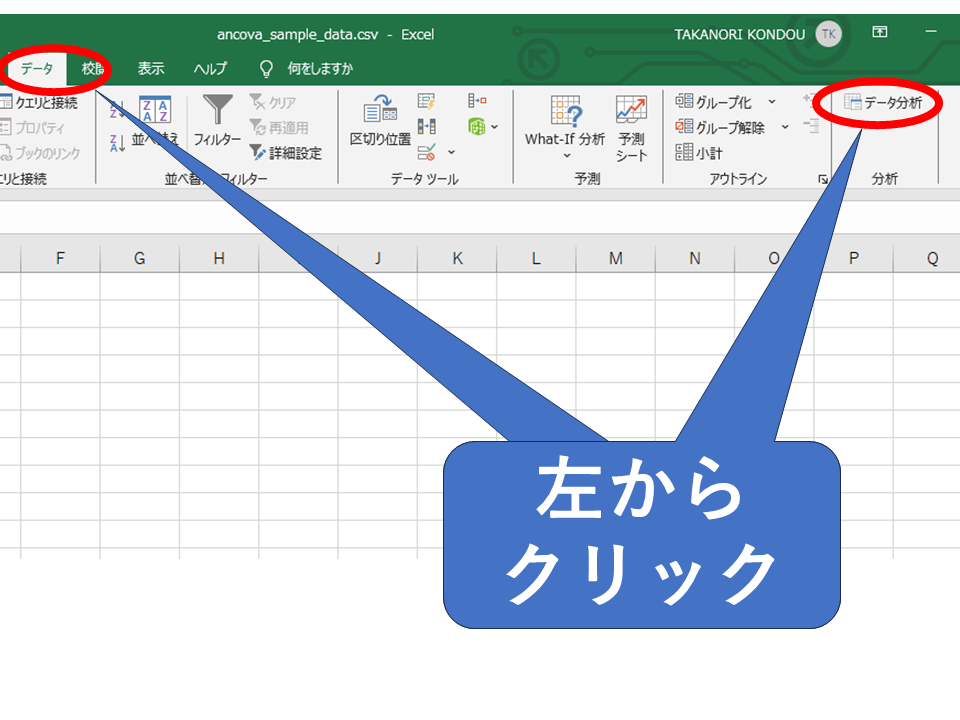Open the What-If 分析 dropdown

(x=565, y=155)
